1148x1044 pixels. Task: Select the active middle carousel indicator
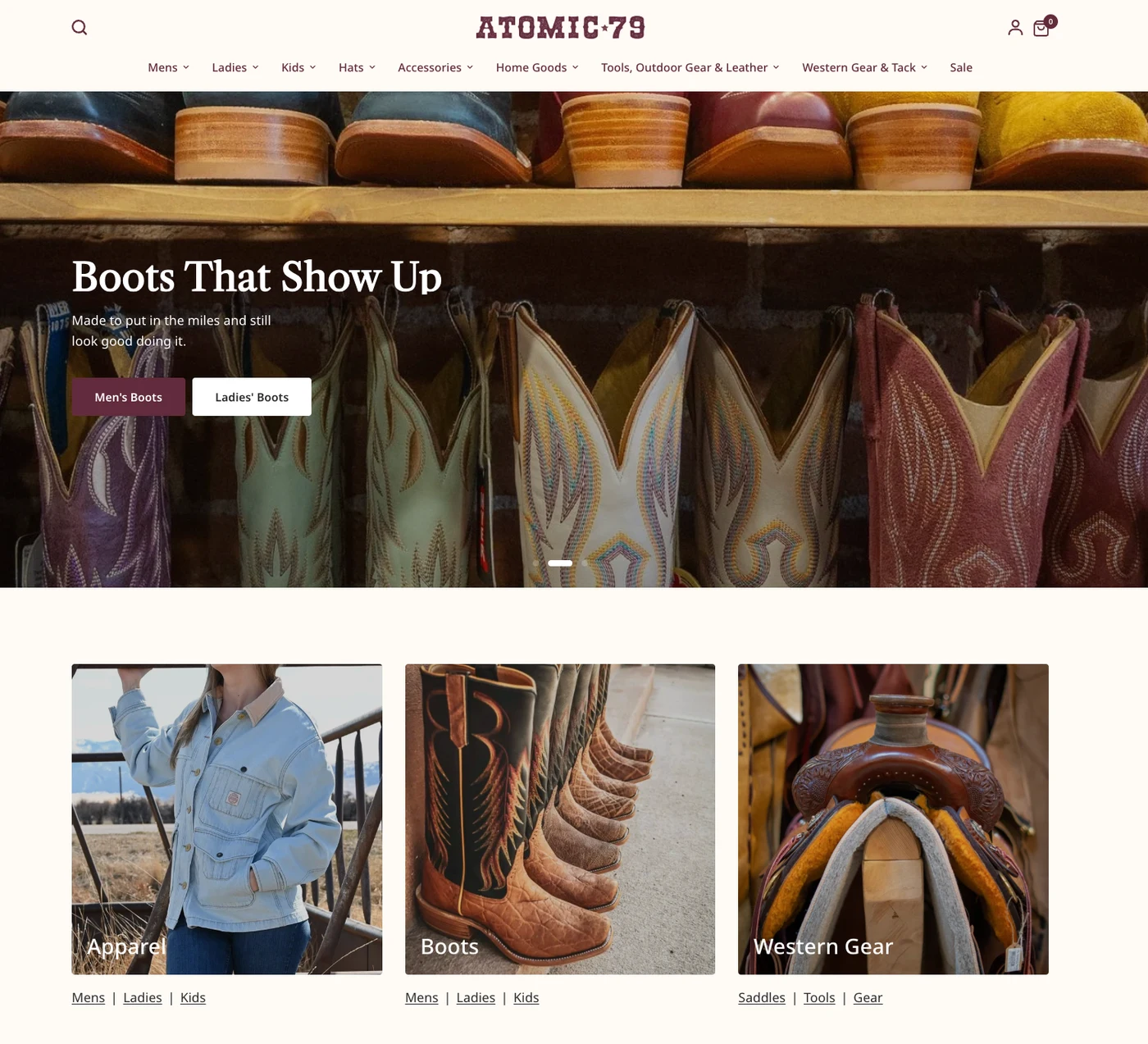coord(560,563)
